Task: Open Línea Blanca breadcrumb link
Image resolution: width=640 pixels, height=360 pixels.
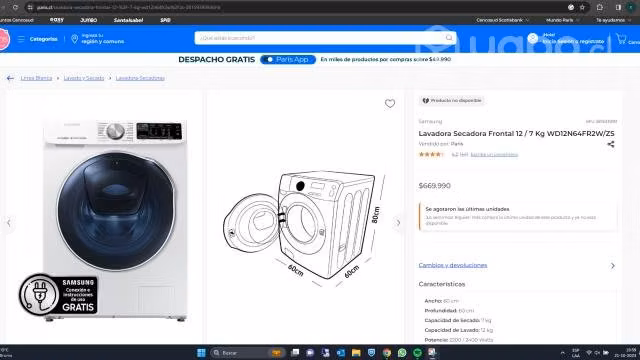Action: pos(36,78)
